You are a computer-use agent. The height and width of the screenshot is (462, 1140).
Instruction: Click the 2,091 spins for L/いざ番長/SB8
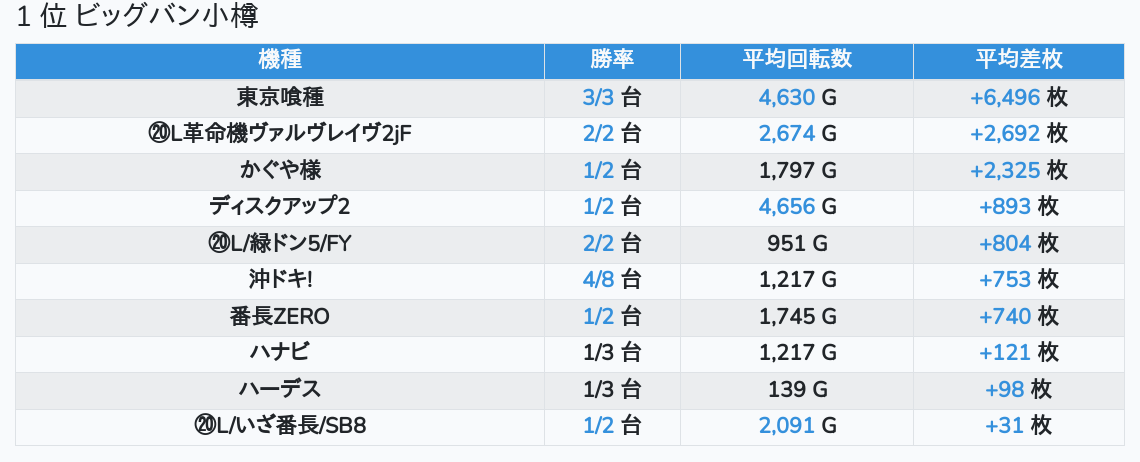(x=787, y=426)
